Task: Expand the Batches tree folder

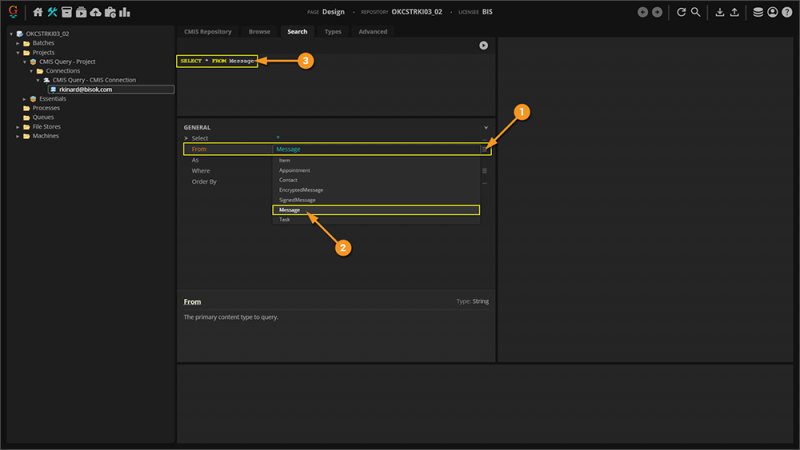Action: [x=17, y=43]
